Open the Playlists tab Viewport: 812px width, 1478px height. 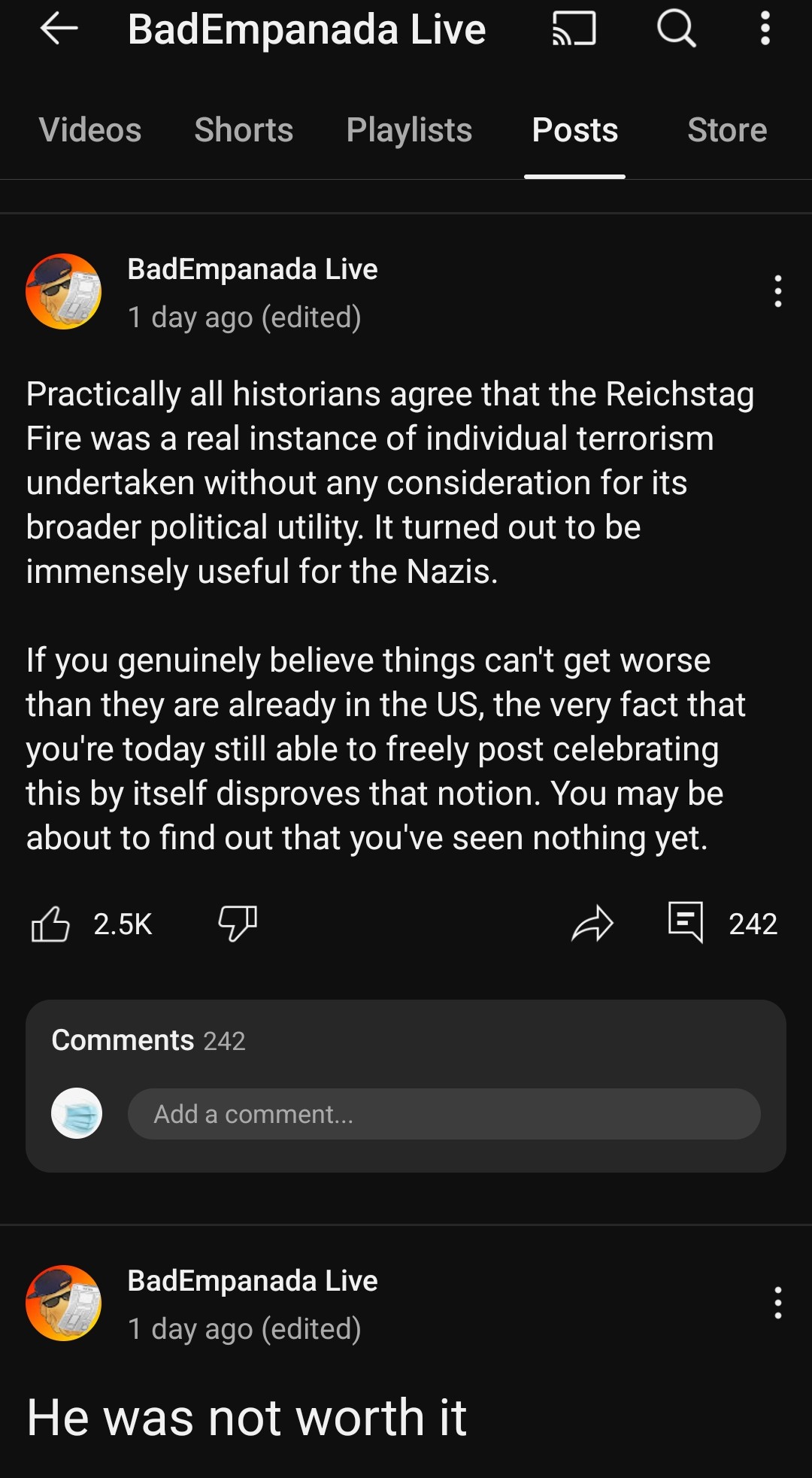coord(409,130)
